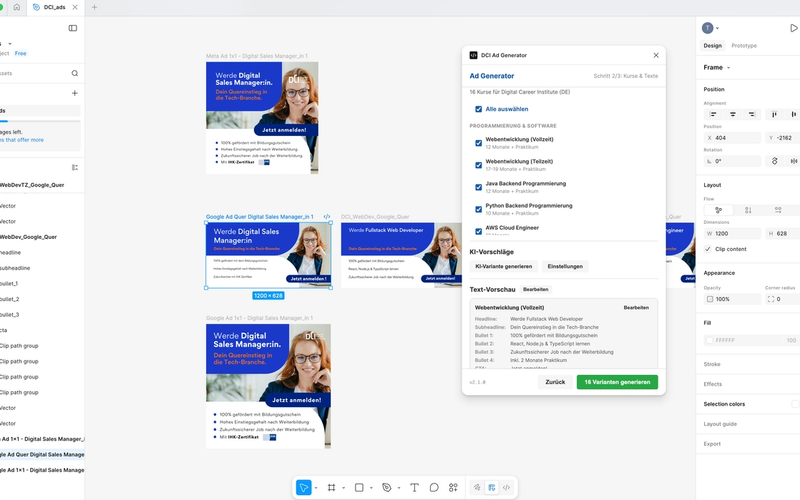Uncheck Webentwicklung (Teilzeit) course checkbox
This screenshot has width=800, height=500.
coord(479,165)
